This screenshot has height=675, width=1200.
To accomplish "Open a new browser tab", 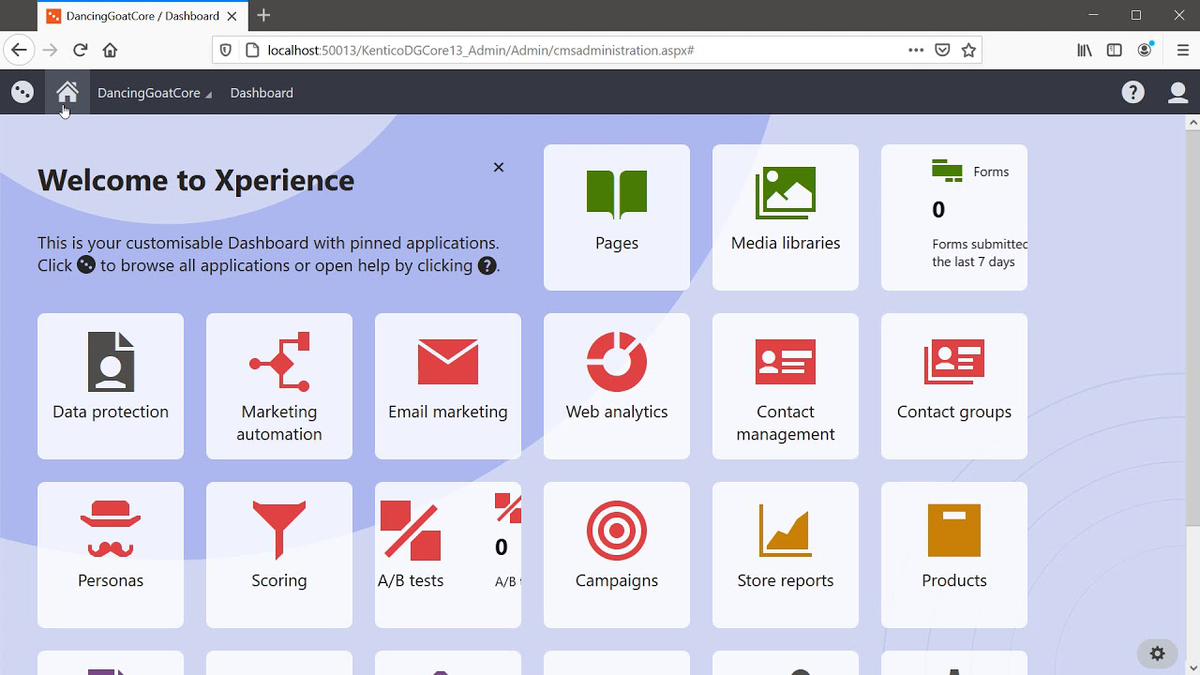I will [x=263, y=16].
